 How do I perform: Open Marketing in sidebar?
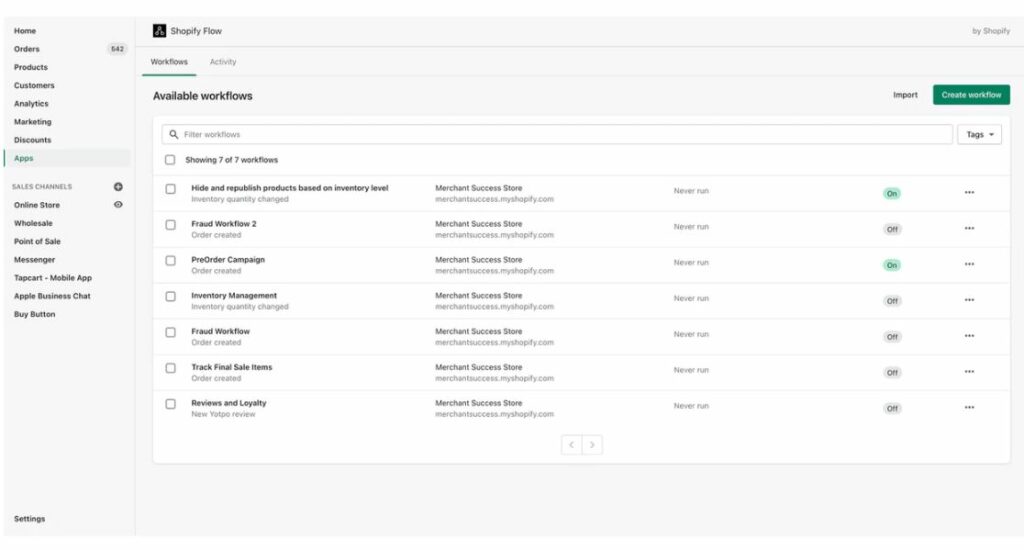pyautogui.click(x=33, y=122)
